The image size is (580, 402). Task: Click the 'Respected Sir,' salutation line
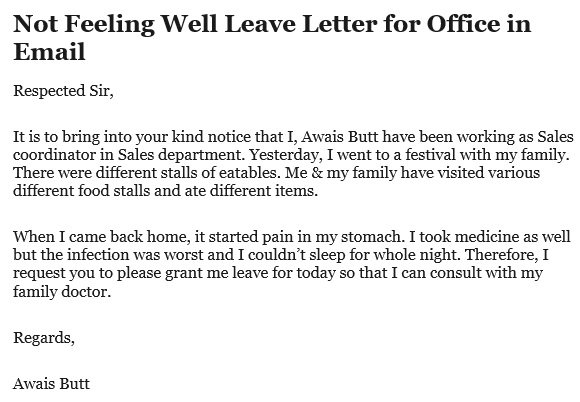[x=63, y=91]
